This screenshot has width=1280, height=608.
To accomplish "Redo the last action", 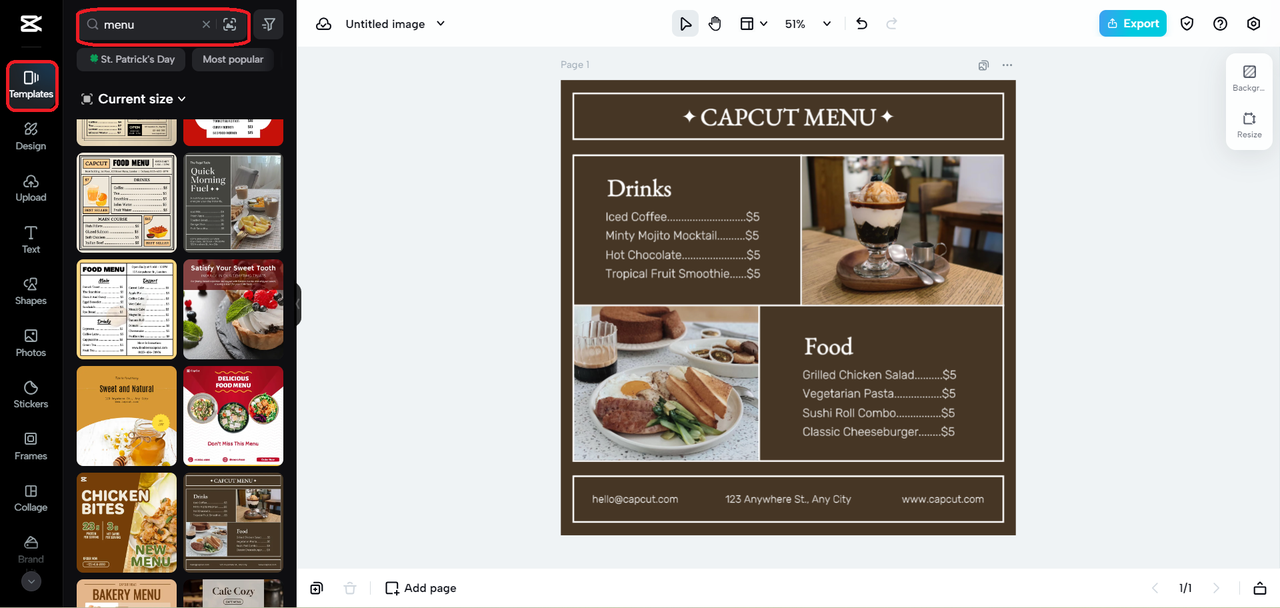I will 892,24.
